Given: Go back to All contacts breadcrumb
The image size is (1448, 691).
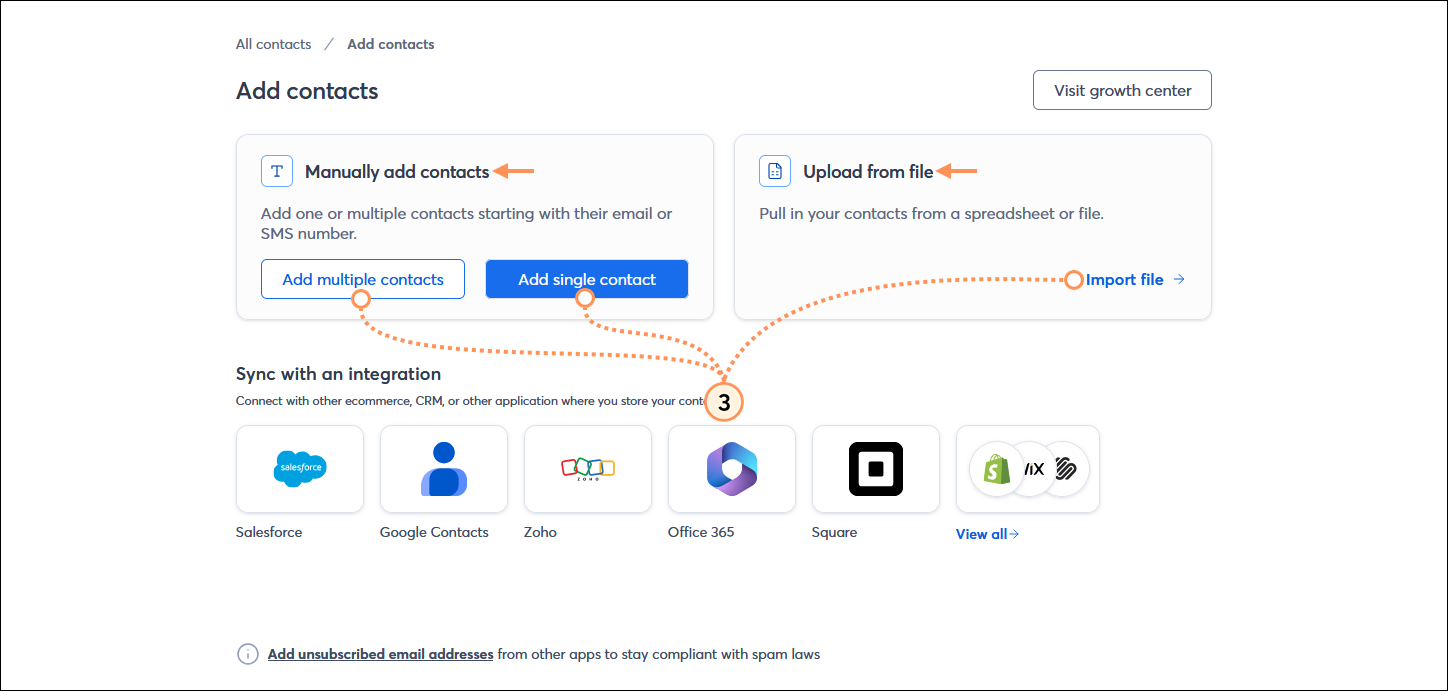Looking at the screenshot, I should pos(273,44).
